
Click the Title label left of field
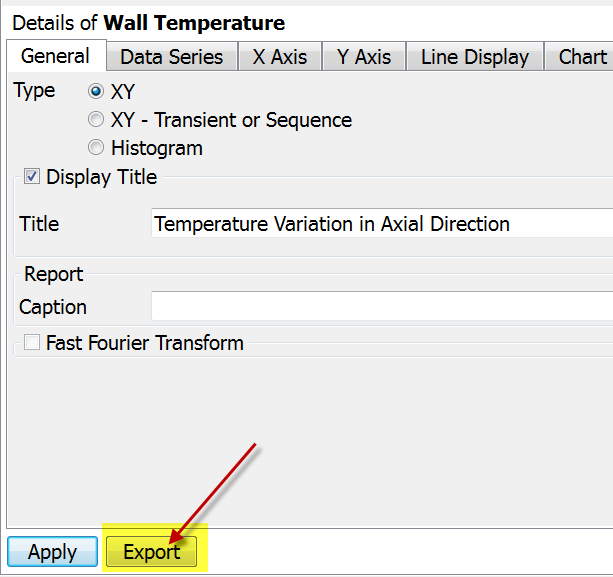pos(39,224)
